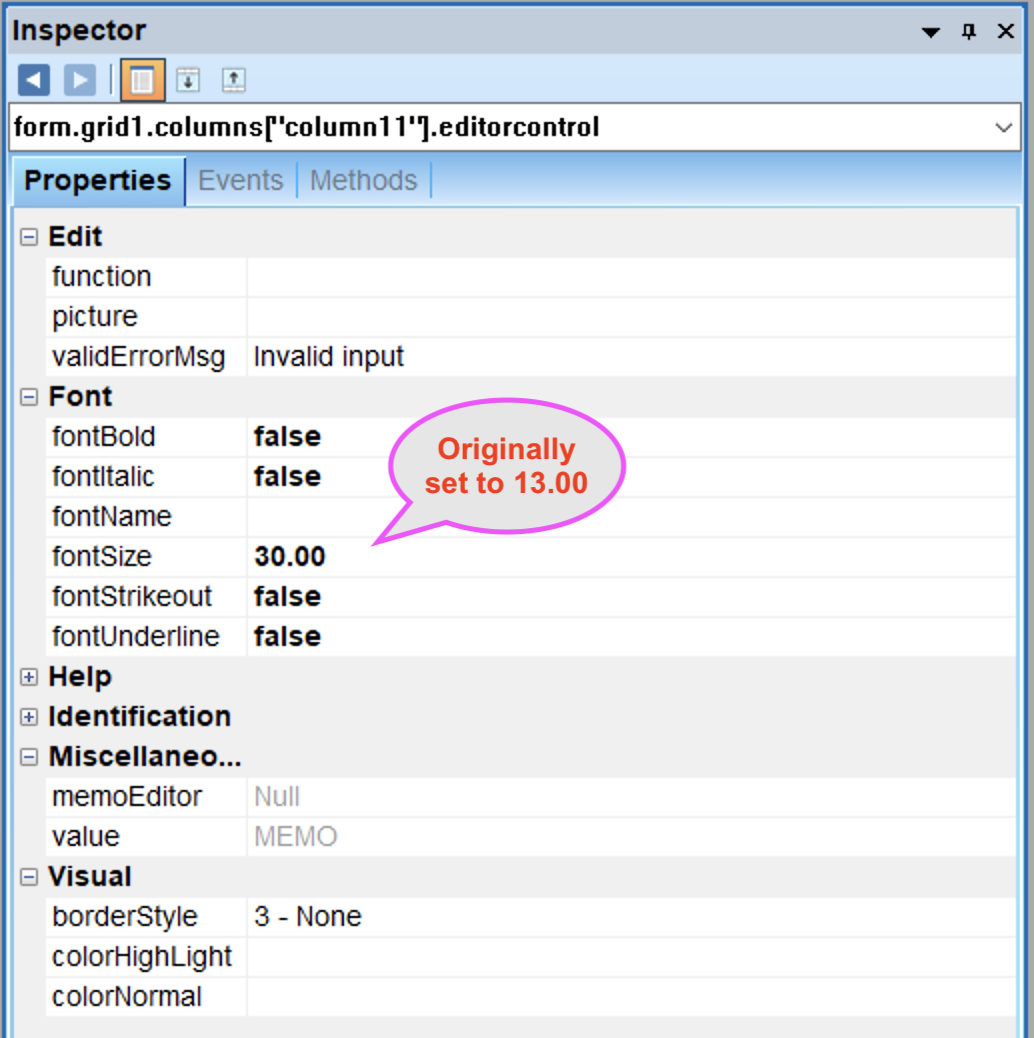Toggle the categorized view toolbar icon
1034x1038 pixels.
pyautogui.click(x=143, y=80)
